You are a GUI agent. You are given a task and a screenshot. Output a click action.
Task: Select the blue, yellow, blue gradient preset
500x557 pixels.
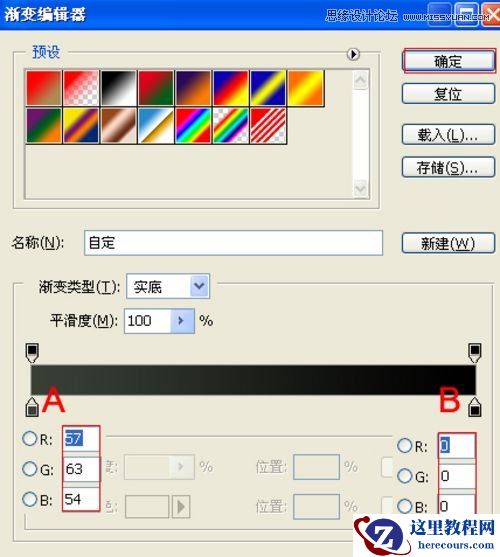pos(268,88)
